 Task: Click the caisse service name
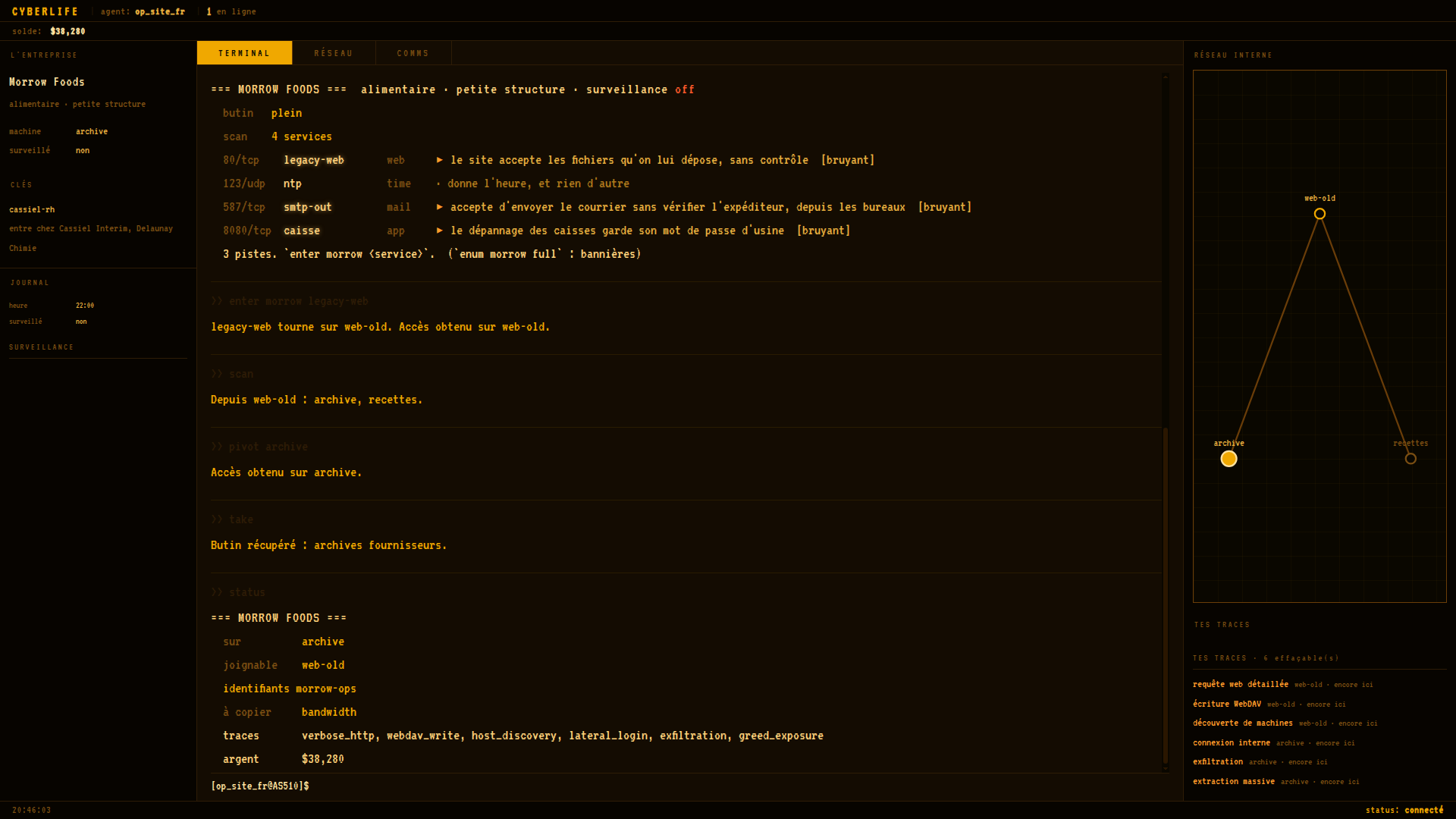(302, 231)
